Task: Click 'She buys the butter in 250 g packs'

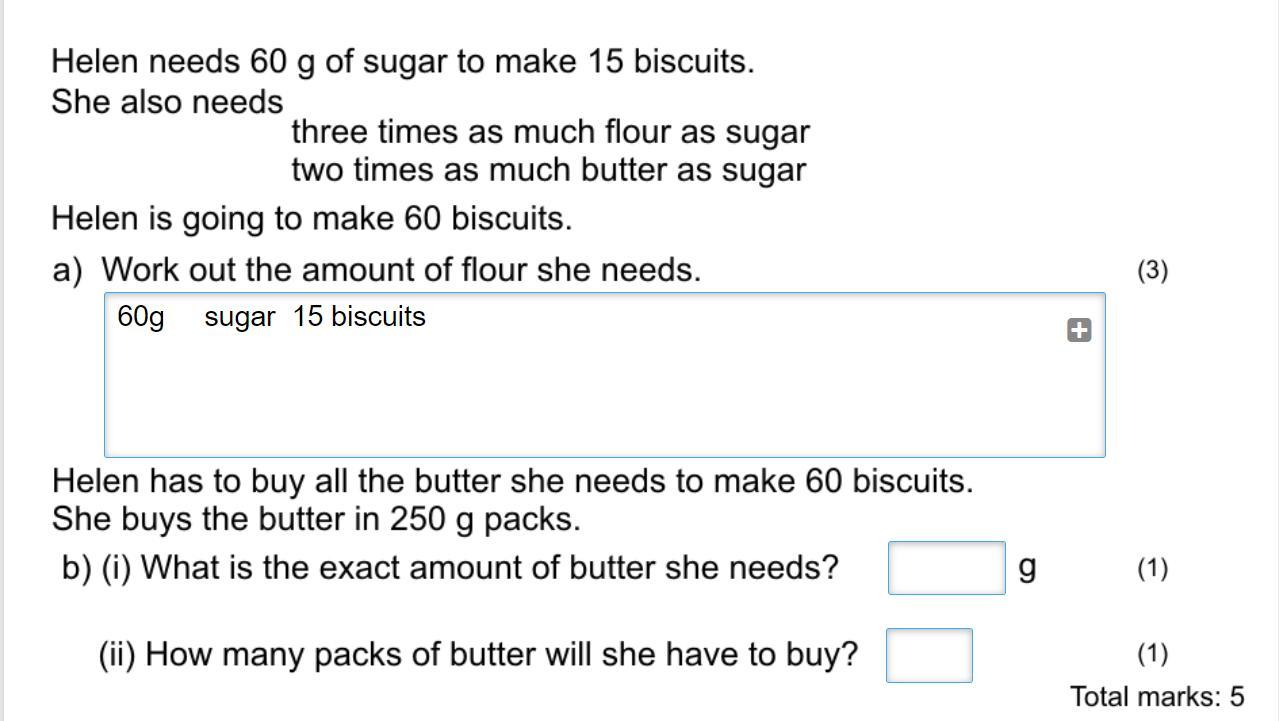Action: 316,519
